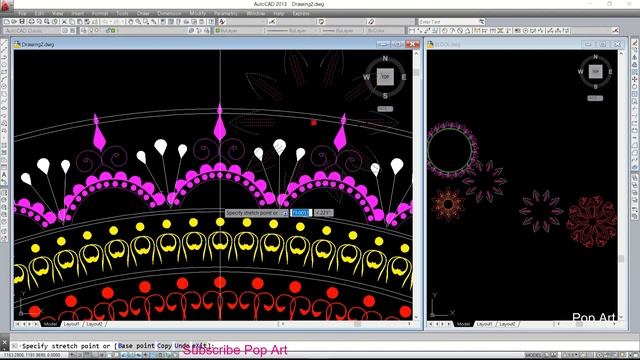Select the Mirror tool in Modify toolbar
The width and height of the screenshot is (640, 360).
(x=635, y=58)
